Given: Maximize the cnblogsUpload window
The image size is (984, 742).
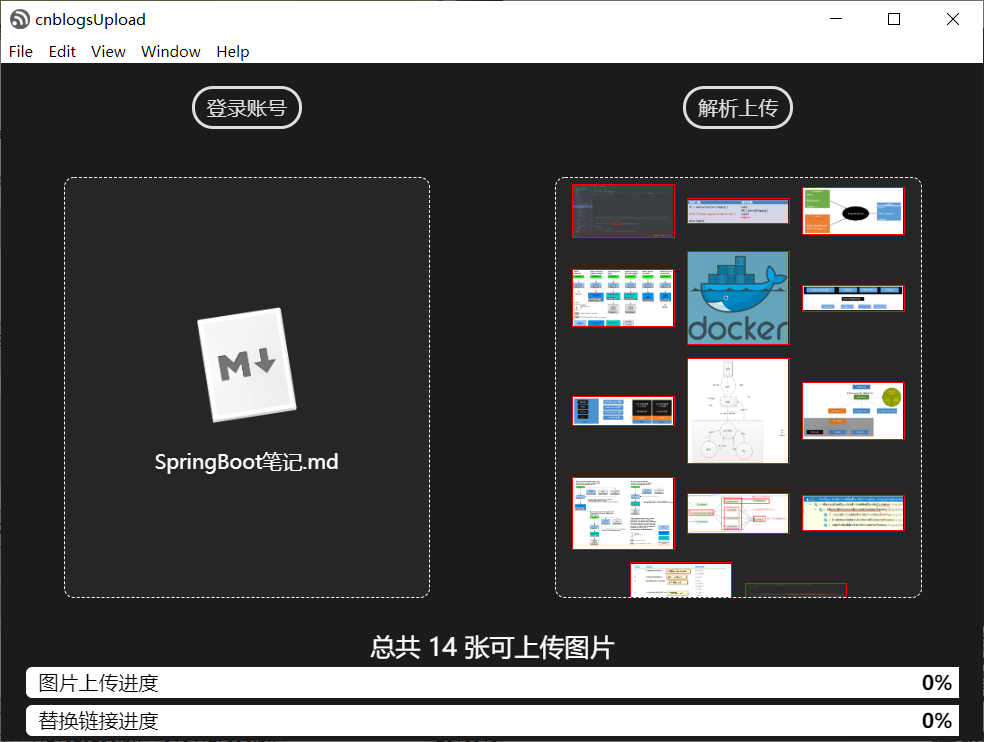Looking at the screenshot, I should [894, 19].
